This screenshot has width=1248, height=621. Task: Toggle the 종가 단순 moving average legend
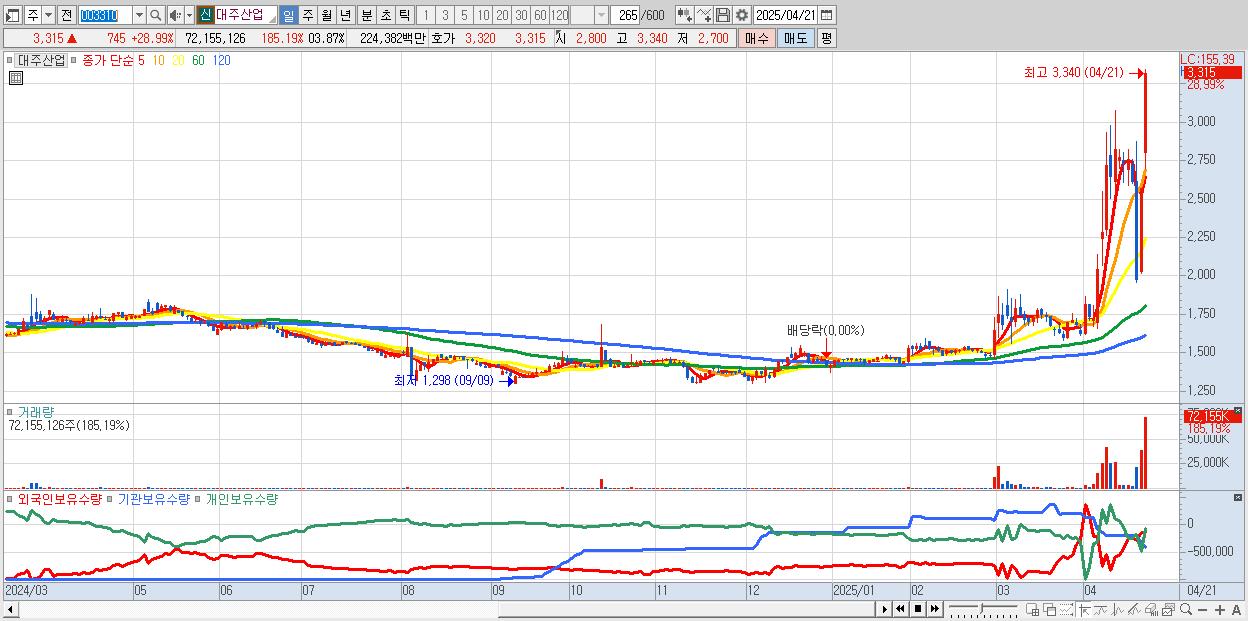(x=76, y=60)
